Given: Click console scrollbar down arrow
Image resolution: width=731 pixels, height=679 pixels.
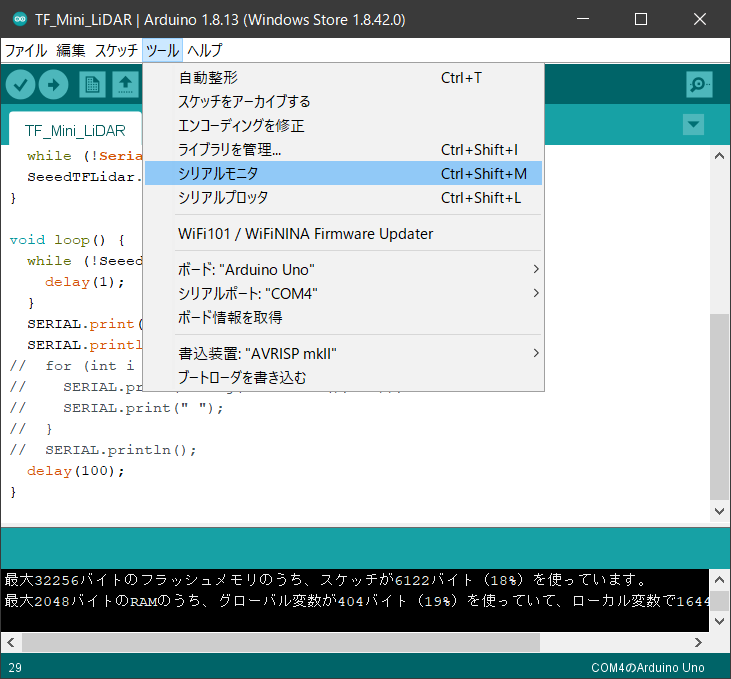Looking at the screenshot, I should coord(719,621).
